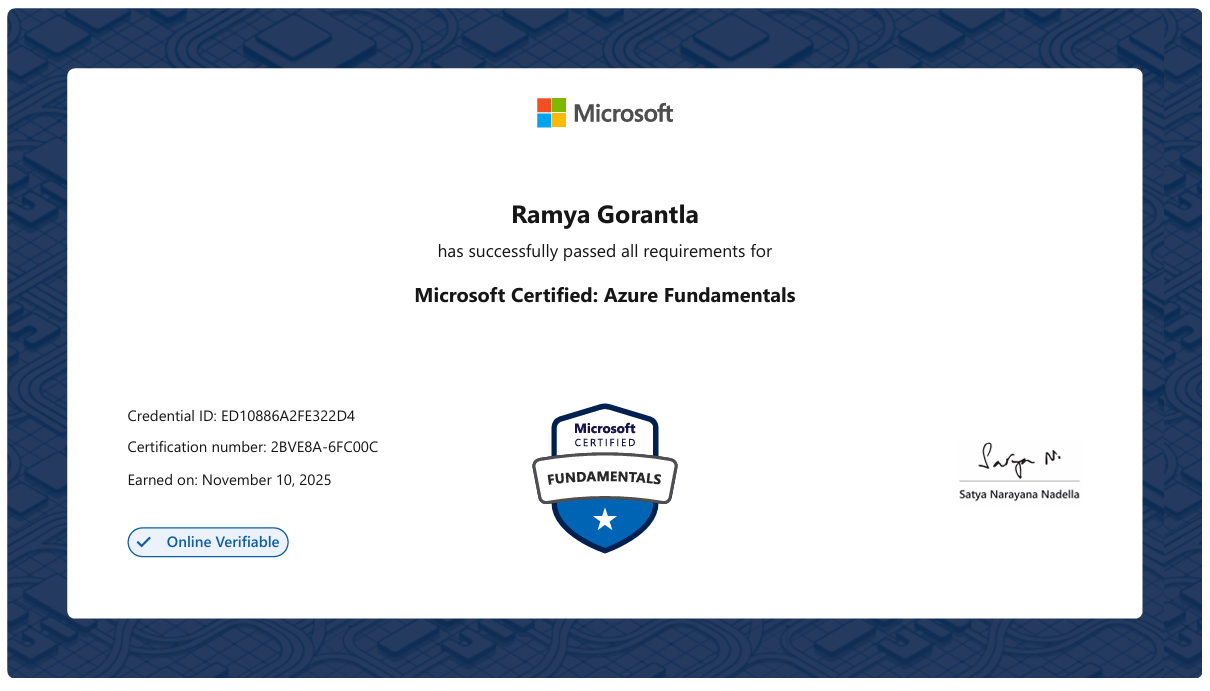Image resolution: width=1210 pixels, height=691 pixels.
Task: Select the name Ramya Gorantla
Action: (605, 214)
